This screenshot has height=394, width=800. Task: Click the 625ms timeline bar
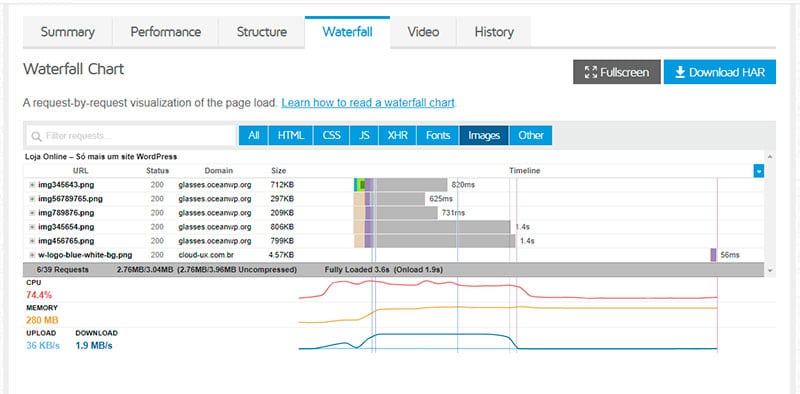pos(389,199)
